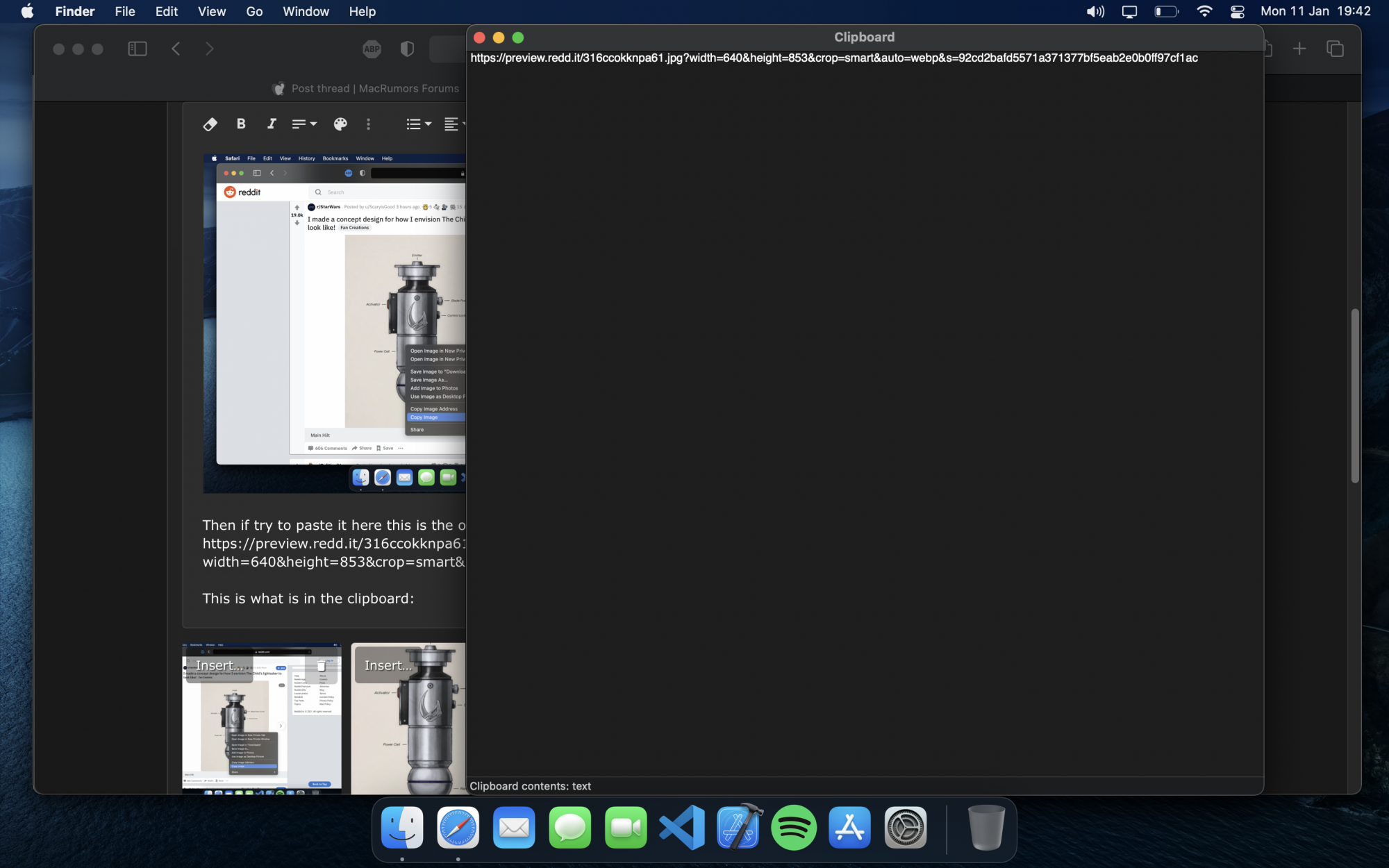Viewport: 1389px width, 868px height.
Task: Toggle bold formatting in editor
Action: (241, 124)
